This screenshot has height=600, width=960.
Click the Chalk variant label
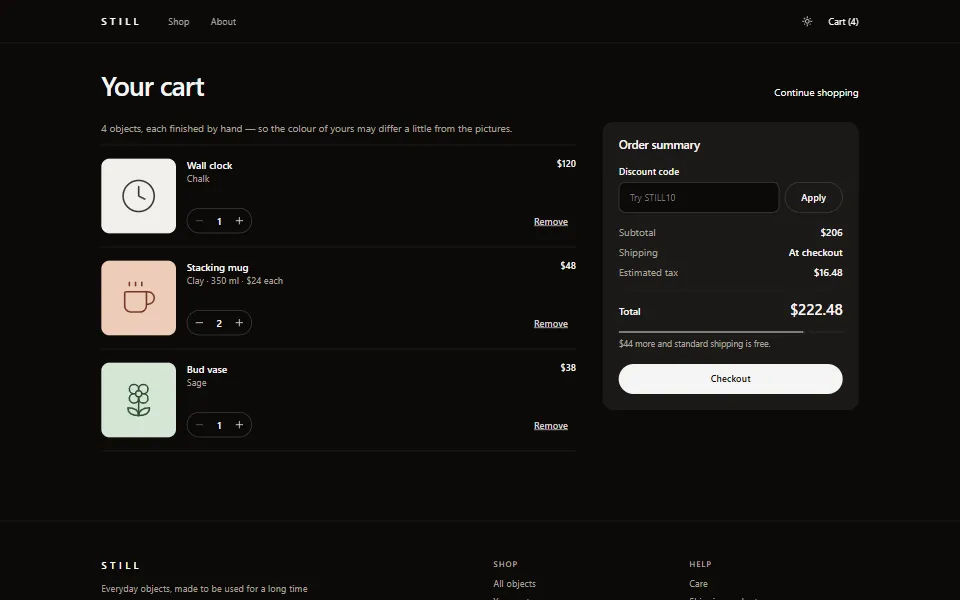pyautogui.click(x=198, y=179)
